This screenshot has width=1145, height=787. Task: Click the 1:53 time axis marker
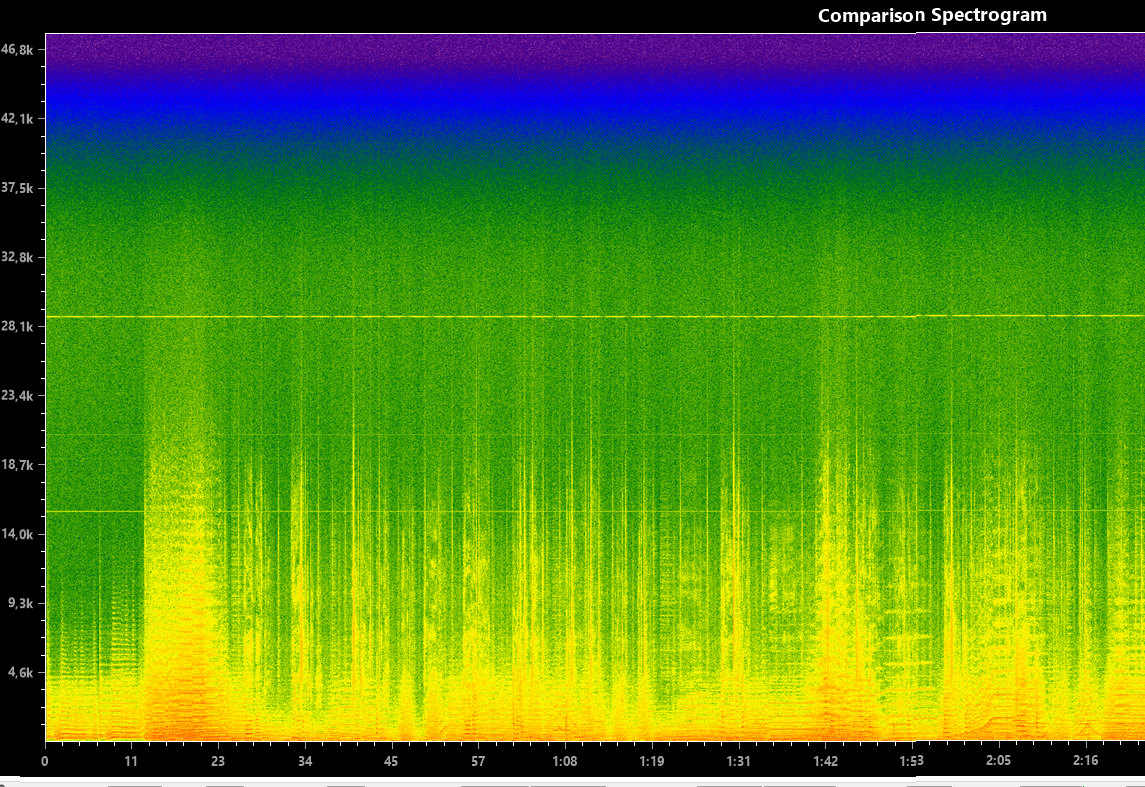point(912,761)
